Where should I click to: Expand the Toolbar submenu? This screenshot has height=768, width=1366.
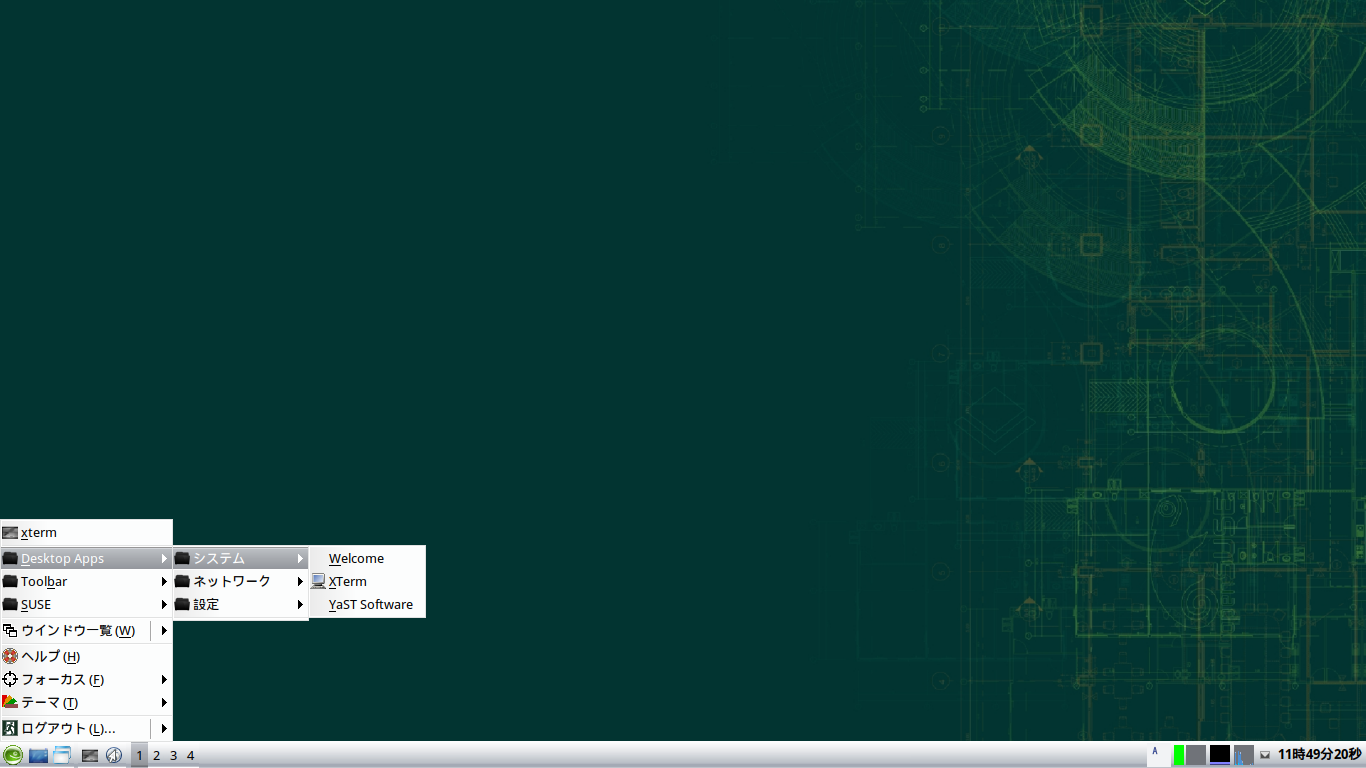coord(86,582)
